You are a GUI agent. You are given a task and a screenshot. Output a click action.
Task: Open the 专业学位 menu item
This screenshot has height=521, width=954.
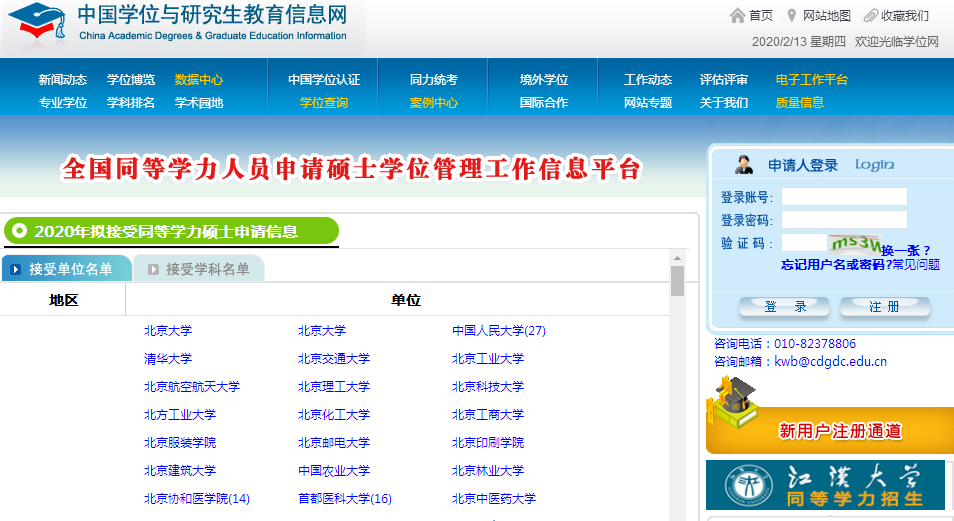(63, 103)
